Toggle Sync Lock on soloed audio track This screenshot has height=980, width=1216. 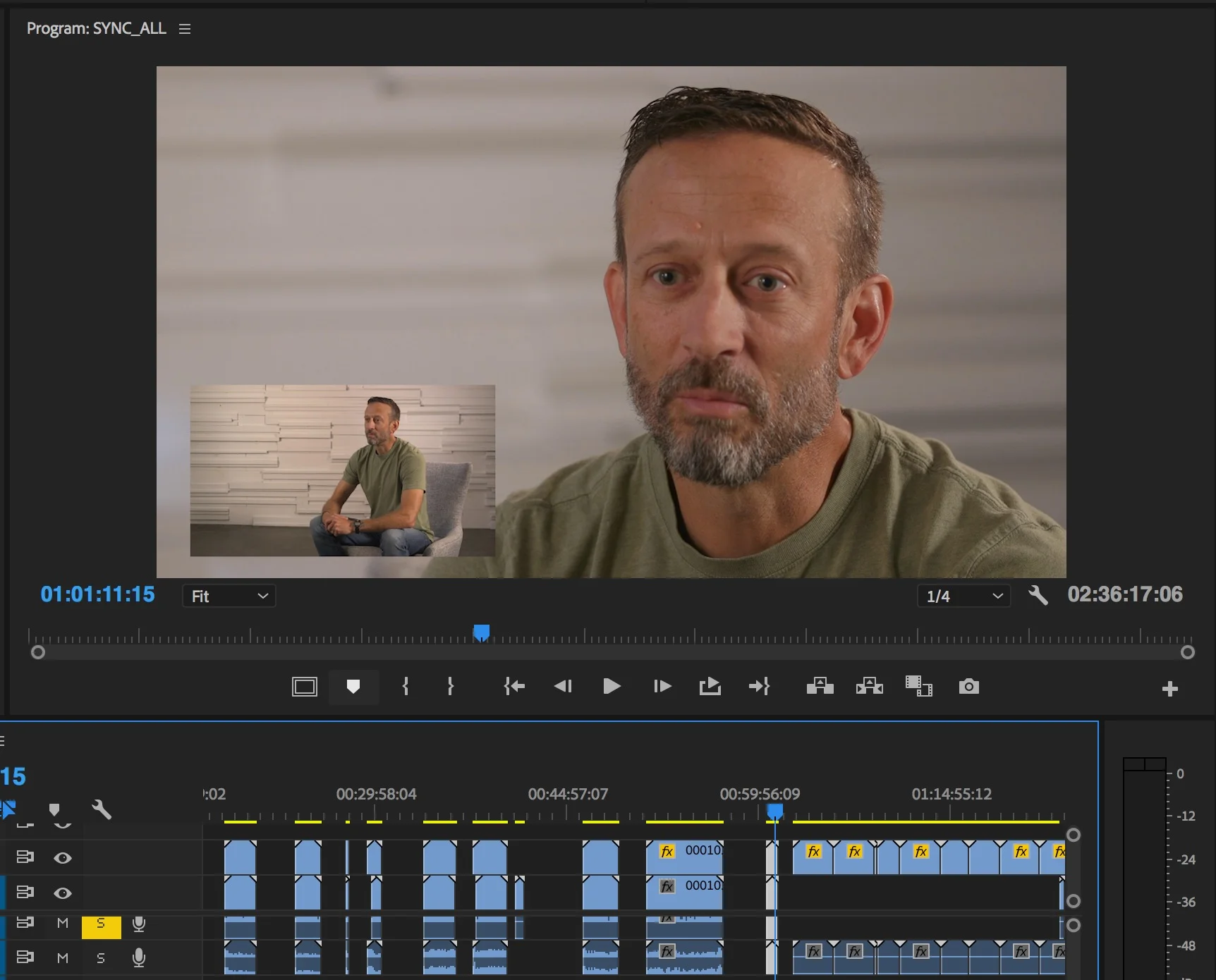(x=25, y=922)
